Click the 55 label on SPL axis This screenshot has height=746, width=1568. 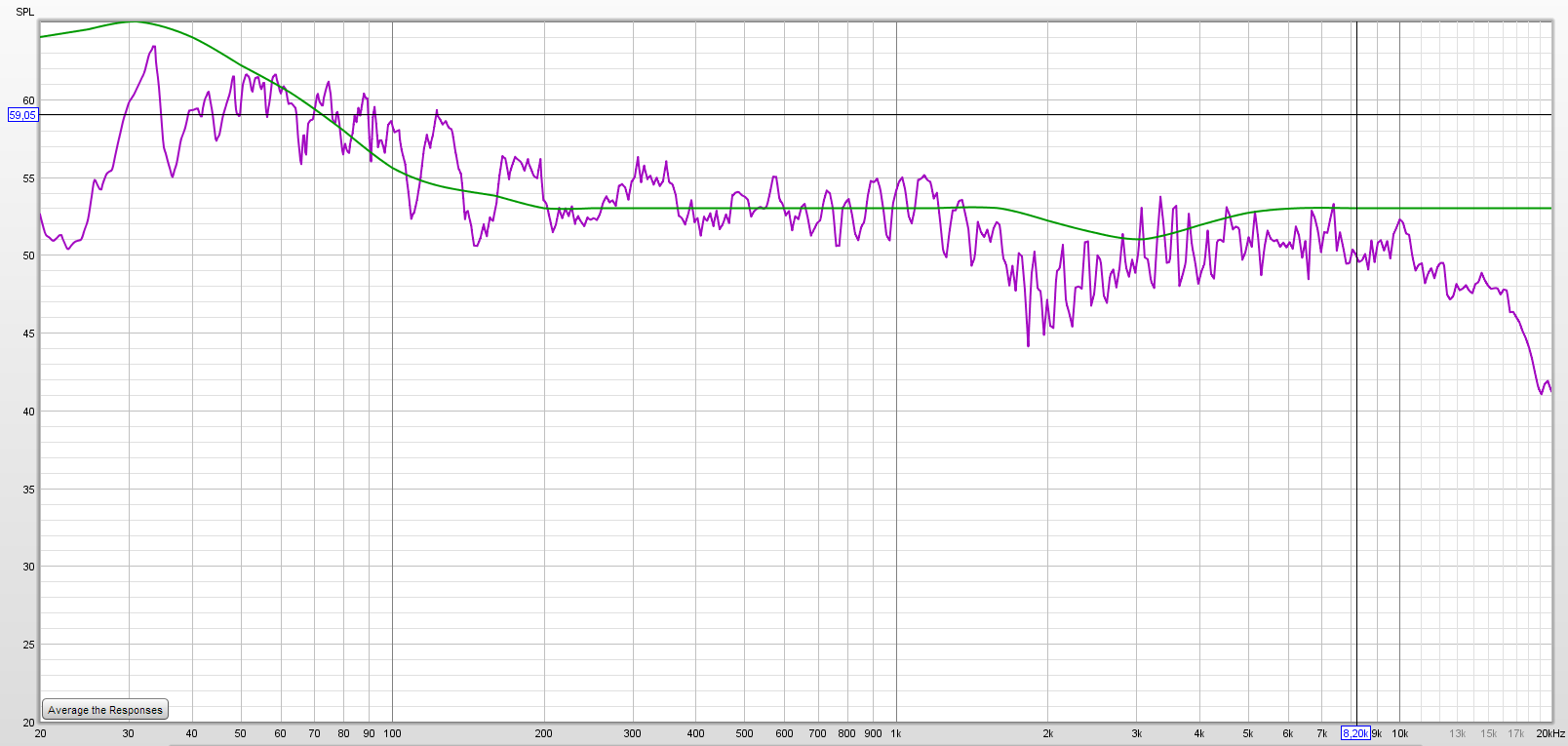pos(28,178)
